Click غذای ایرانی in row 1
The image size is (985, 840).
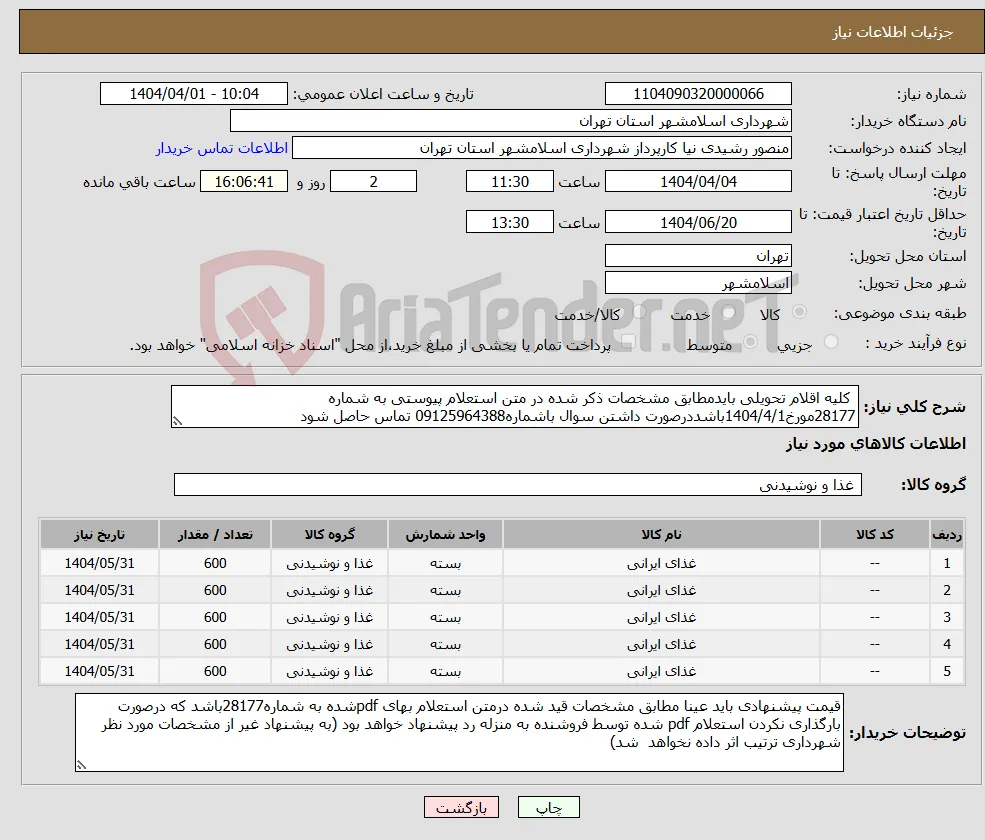click(x=661, y=563)
